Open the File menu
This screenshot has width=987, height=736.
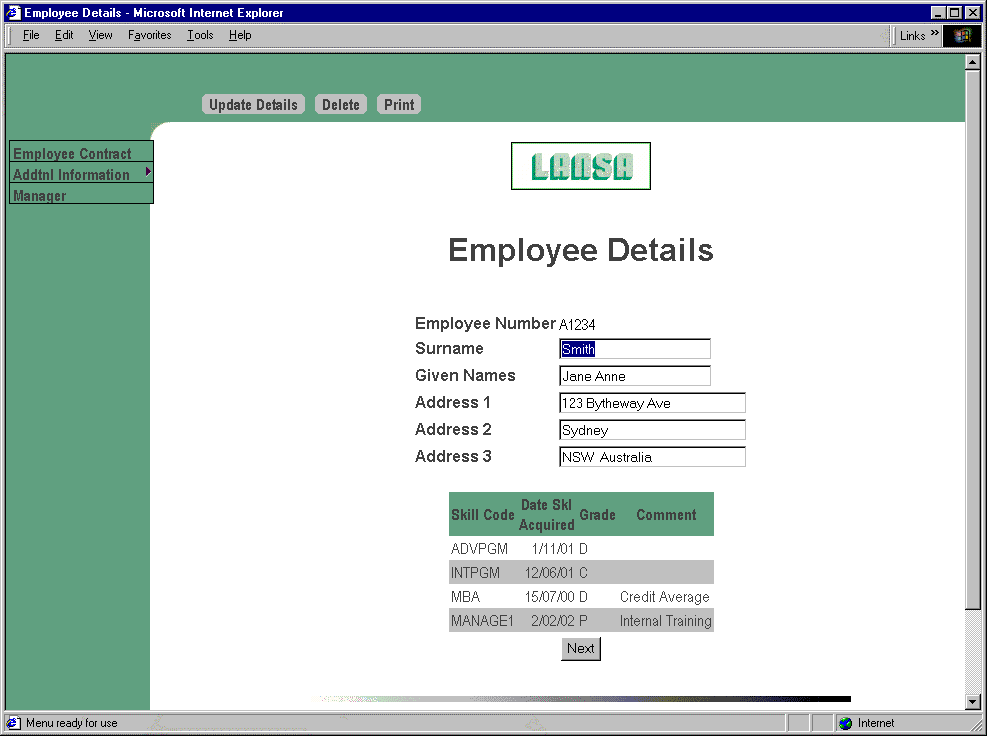31,35
